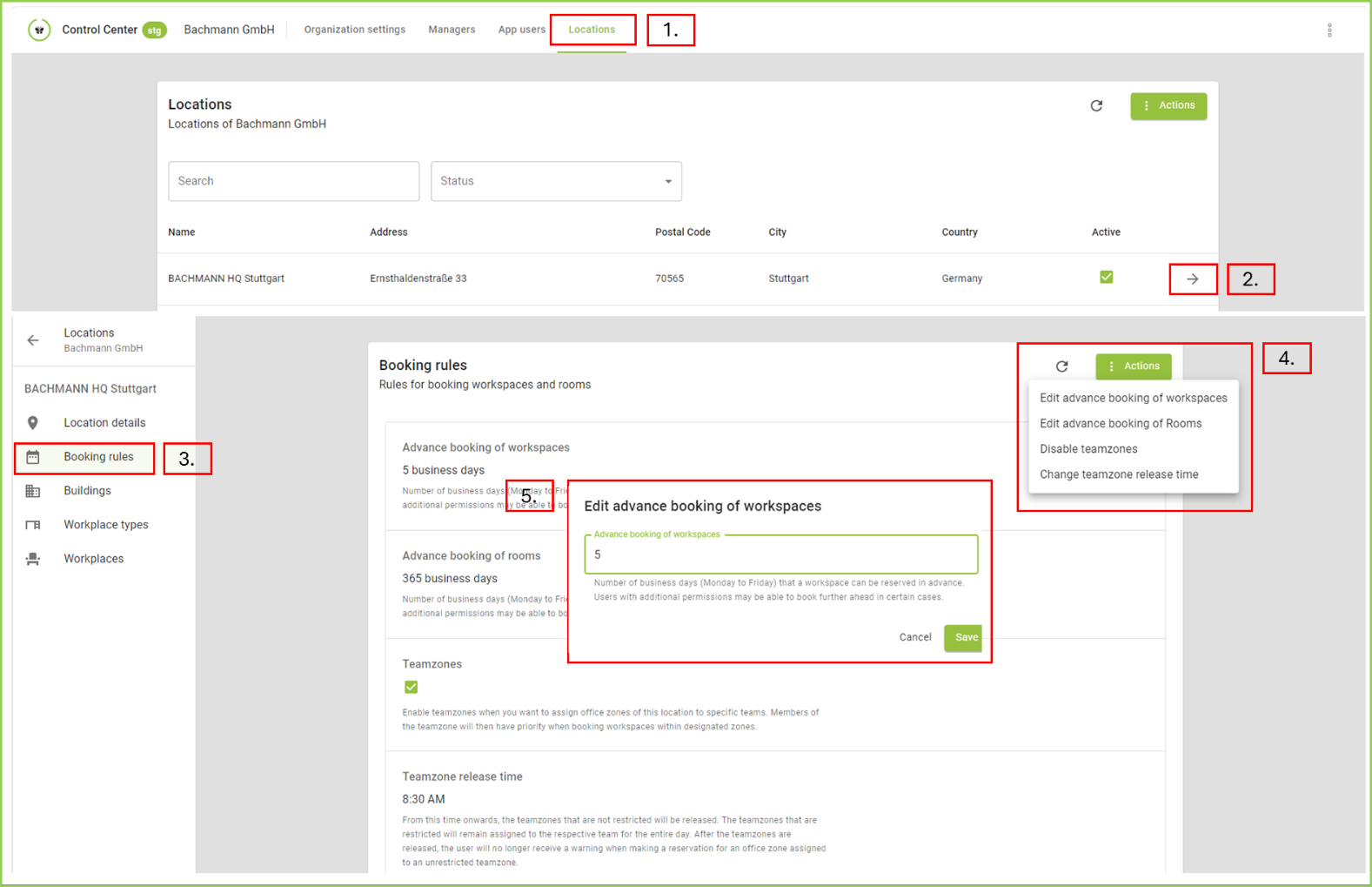Open the Actions menu in Booking rules

[1133, 366]
